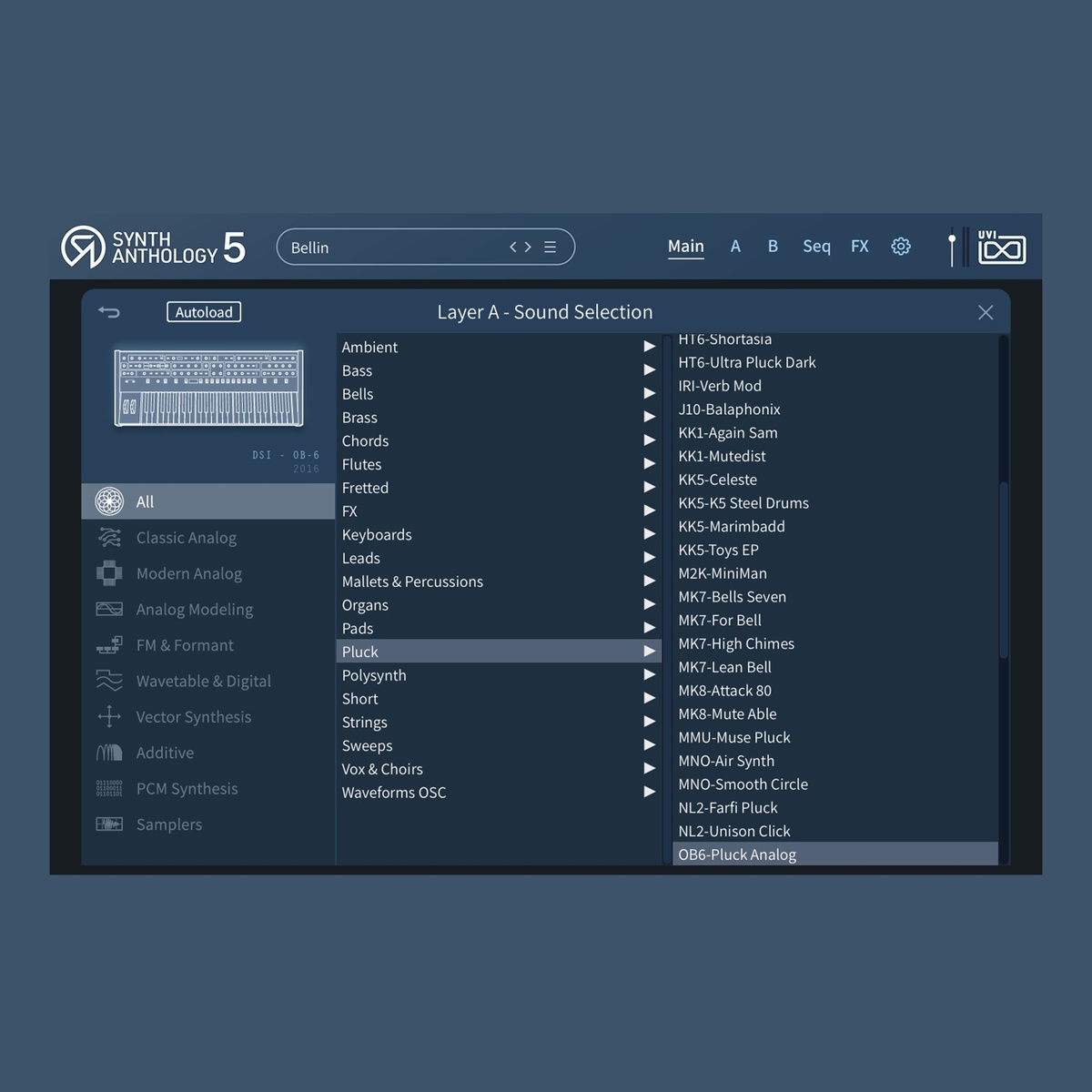
Task: Open the Pads category
Action: 499,629
